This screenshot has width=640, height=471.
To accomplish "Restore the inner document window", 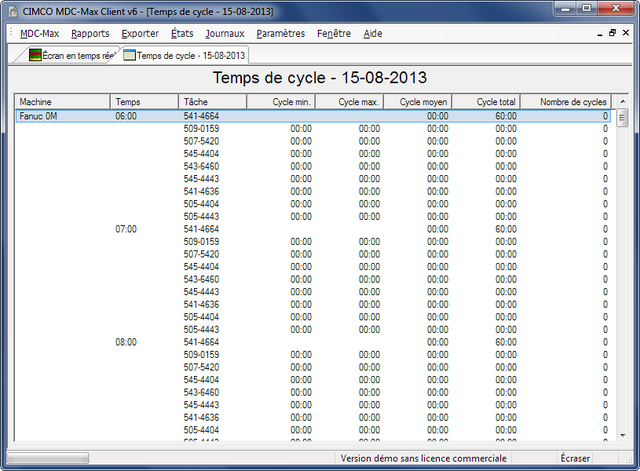I will coord(612,33).
